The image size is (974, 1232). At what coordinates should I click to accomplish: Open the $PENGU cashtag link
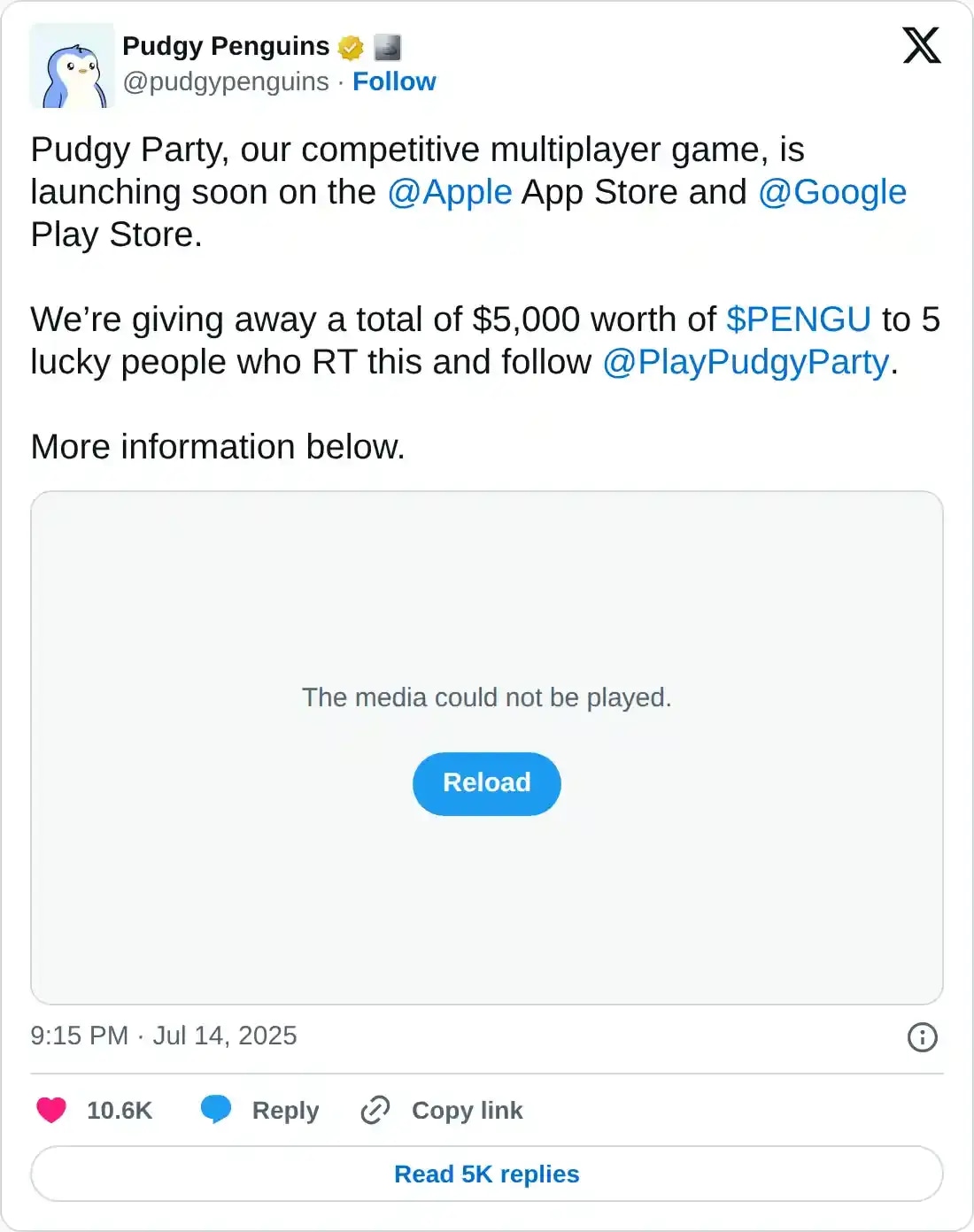[799, 320]
